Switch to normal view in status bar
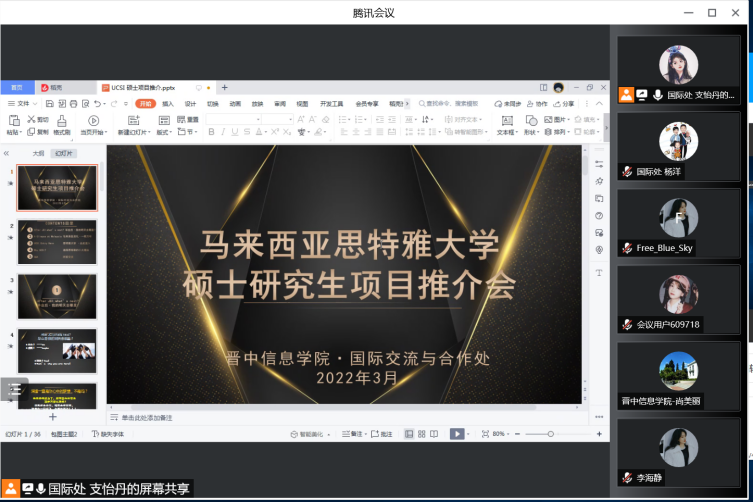Viewport: 753px width, 502px height. 408,434
